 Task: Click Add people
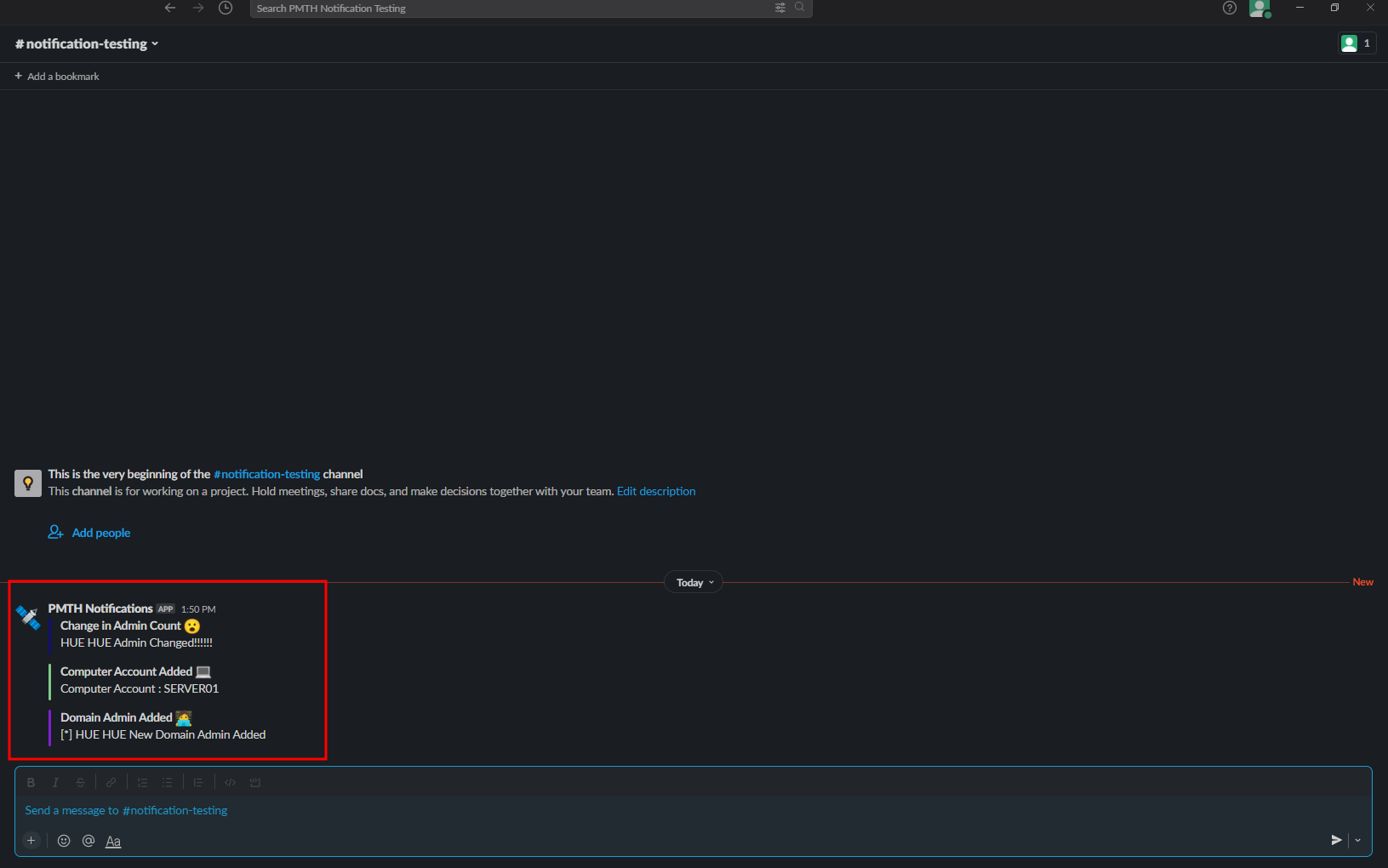coord(89,533)
